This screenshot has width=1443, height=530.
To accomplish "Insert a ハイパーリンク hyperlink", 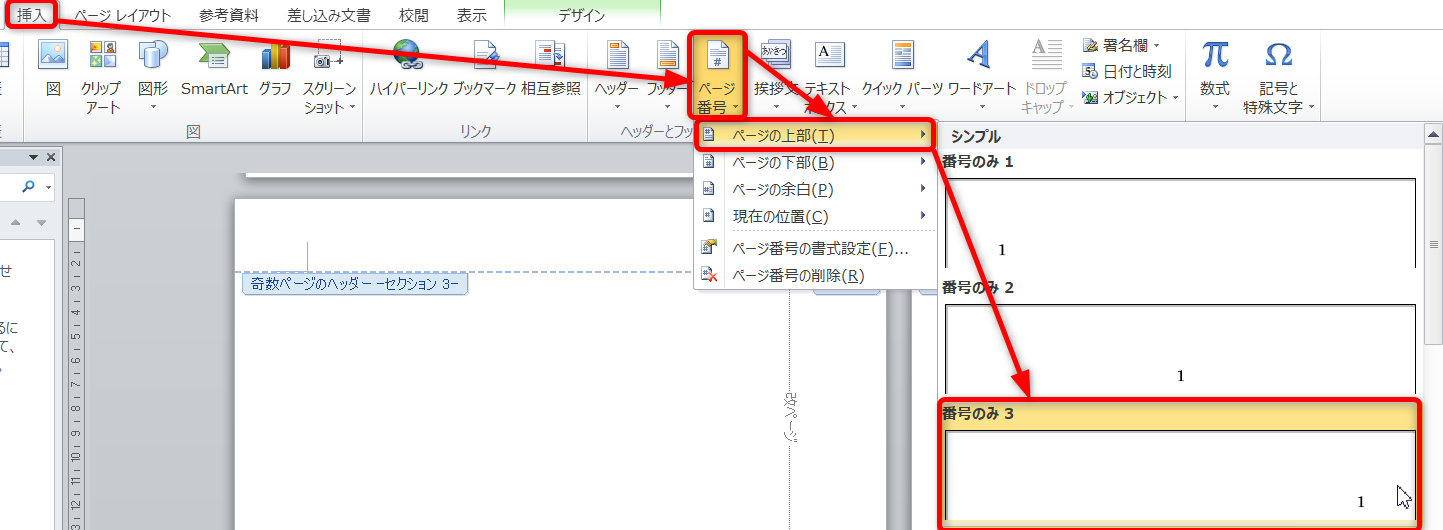I will click(x=408, y=70).
